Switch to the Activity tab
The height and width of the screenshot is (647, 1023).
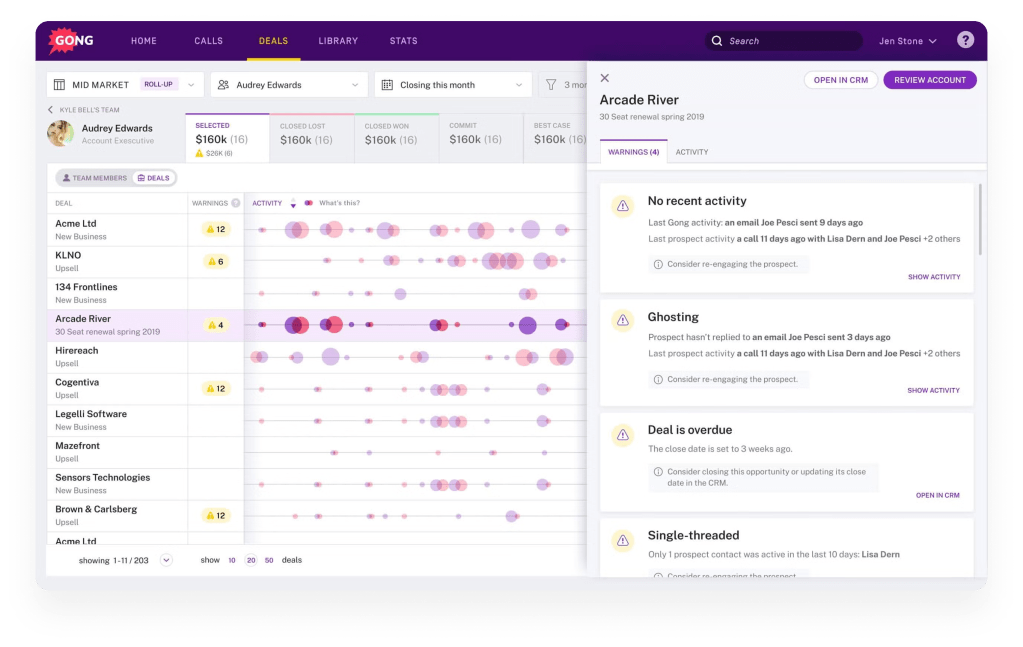(691, 152)
